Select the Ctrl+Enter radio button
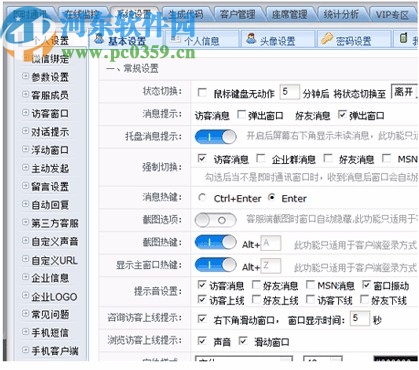The width and height of the screenshot is (419, 370). [202, 198]
